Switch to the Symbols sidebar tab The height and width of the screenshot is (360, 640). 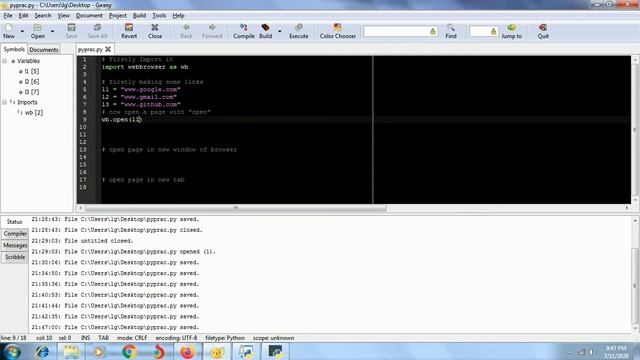point(14,49)
